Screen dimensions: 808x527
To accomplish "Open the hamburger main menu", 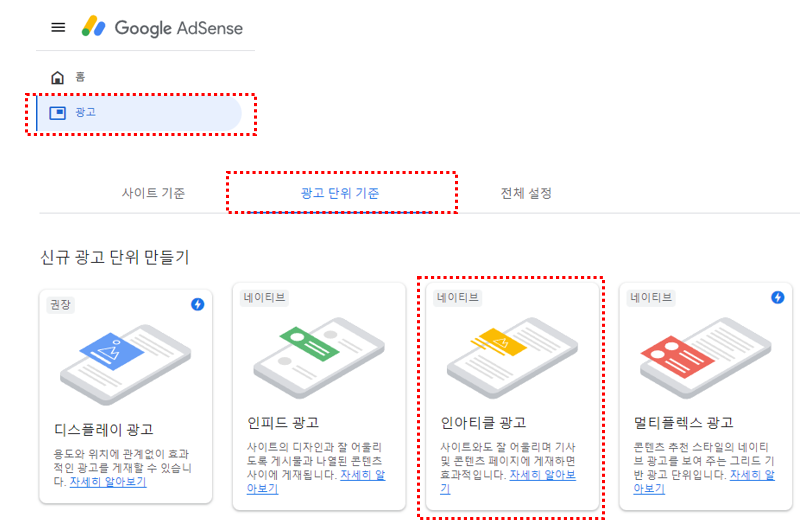I will (58, 27).
